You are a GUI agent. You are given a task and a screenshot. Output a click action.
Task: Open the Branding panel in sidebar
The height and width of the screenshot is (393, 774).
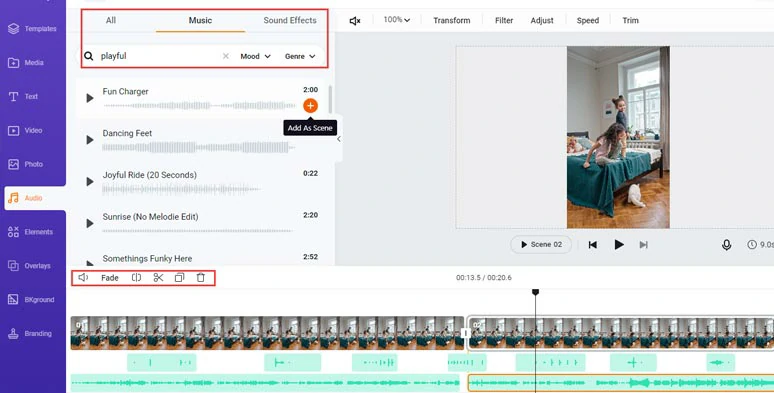pyautogui.click(x=33, y=333)
